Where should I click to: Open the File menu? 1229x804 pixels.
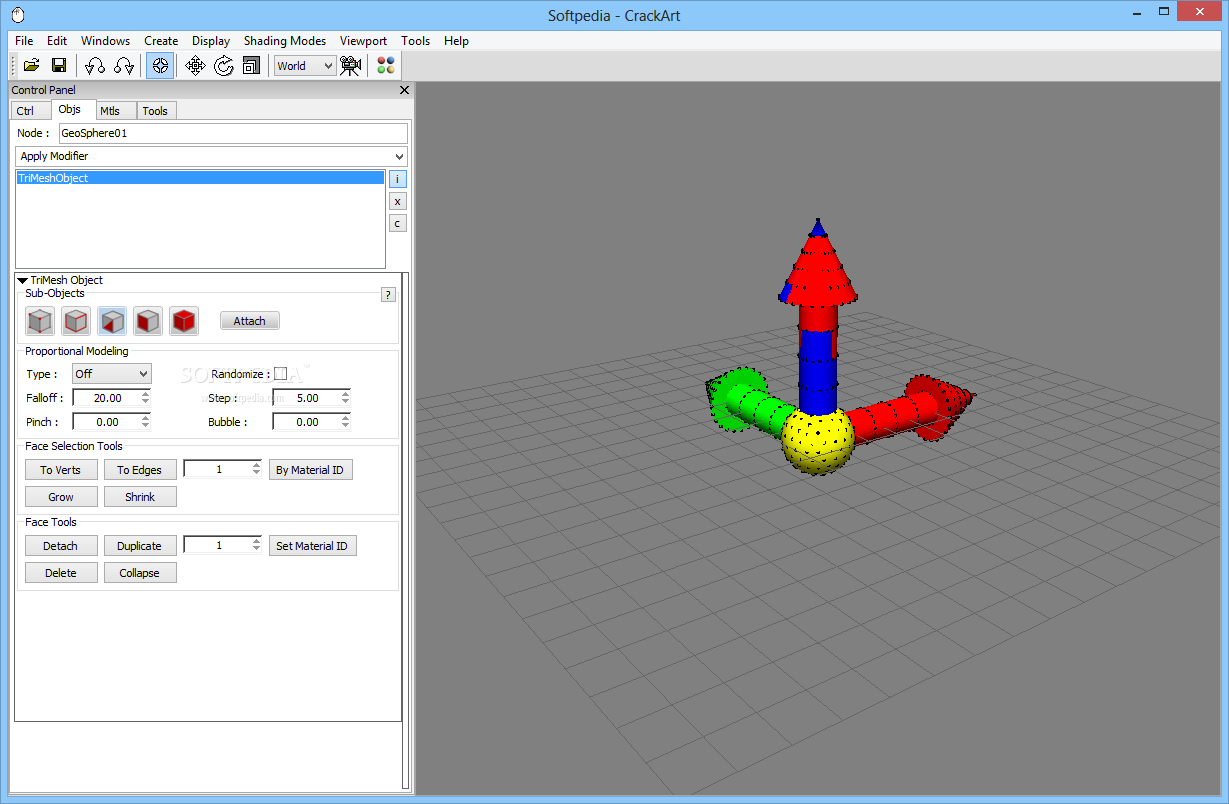point(24,41)
